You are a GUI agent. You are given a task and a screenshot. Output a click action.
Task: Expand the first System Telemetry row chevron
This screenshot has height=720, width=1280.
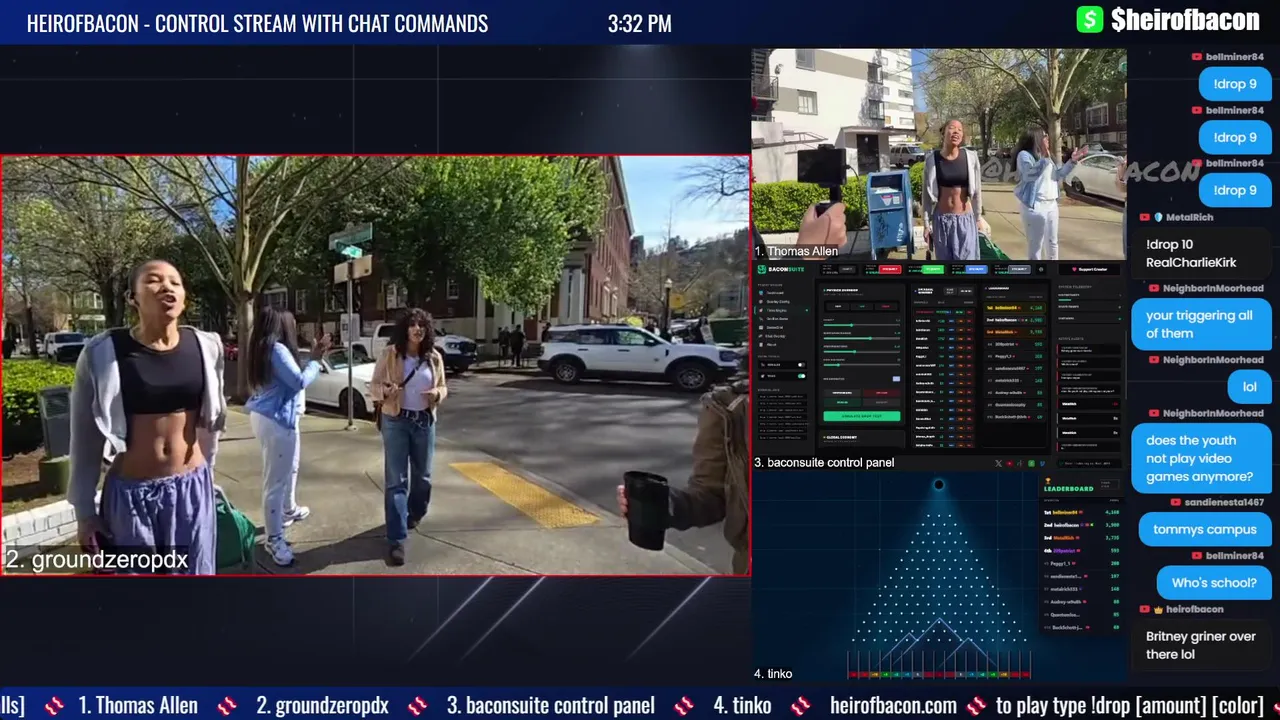1120,295
